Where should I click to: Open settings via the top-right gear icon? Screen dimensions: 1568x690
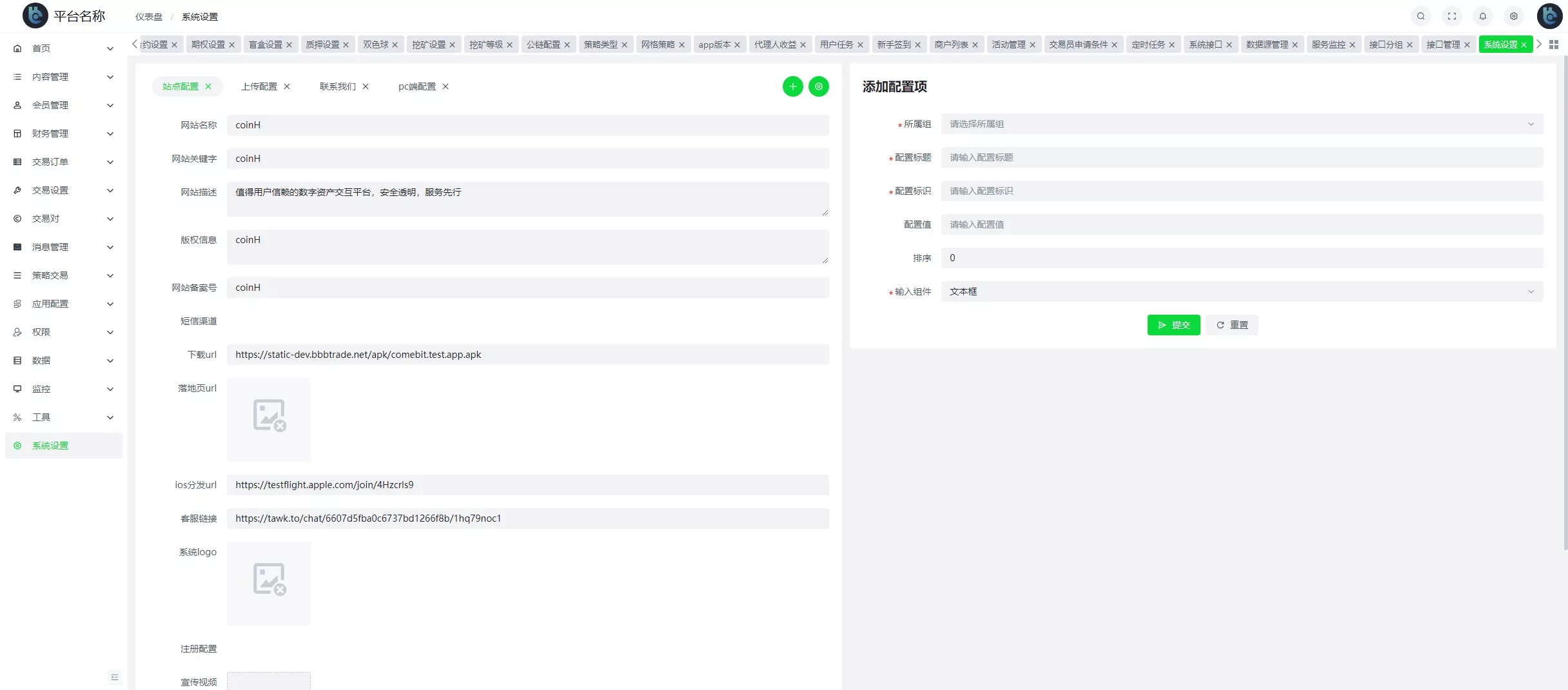coord(1514,15)
